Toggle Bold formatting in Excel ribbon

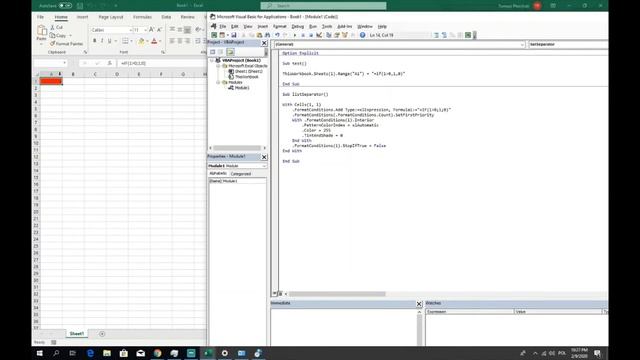click(x=95, y=41)
